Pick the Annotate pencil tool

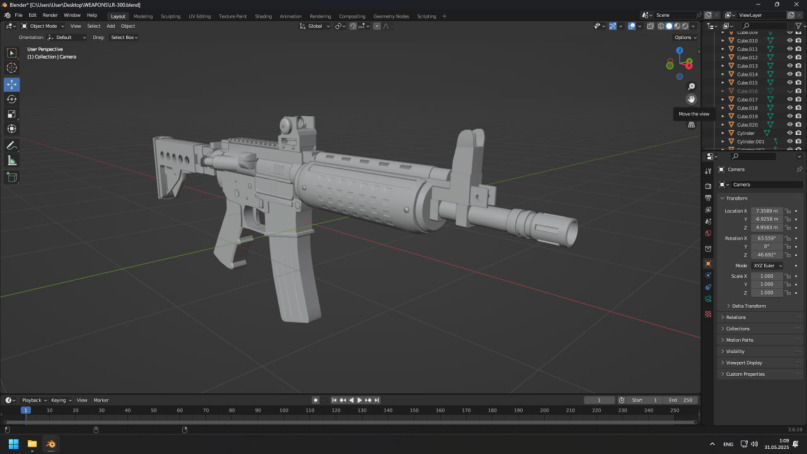coord(12,145)
